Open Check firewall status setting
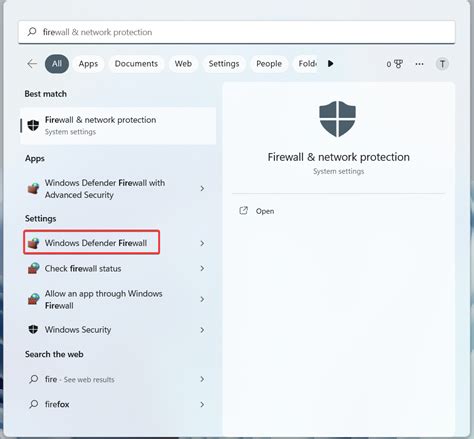The image size is (474, 439). coord(118,268)
